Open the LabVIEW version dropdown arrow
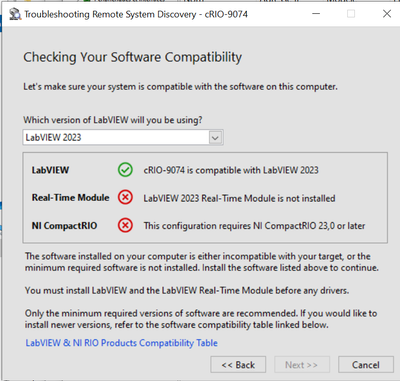 pos(215,138)
